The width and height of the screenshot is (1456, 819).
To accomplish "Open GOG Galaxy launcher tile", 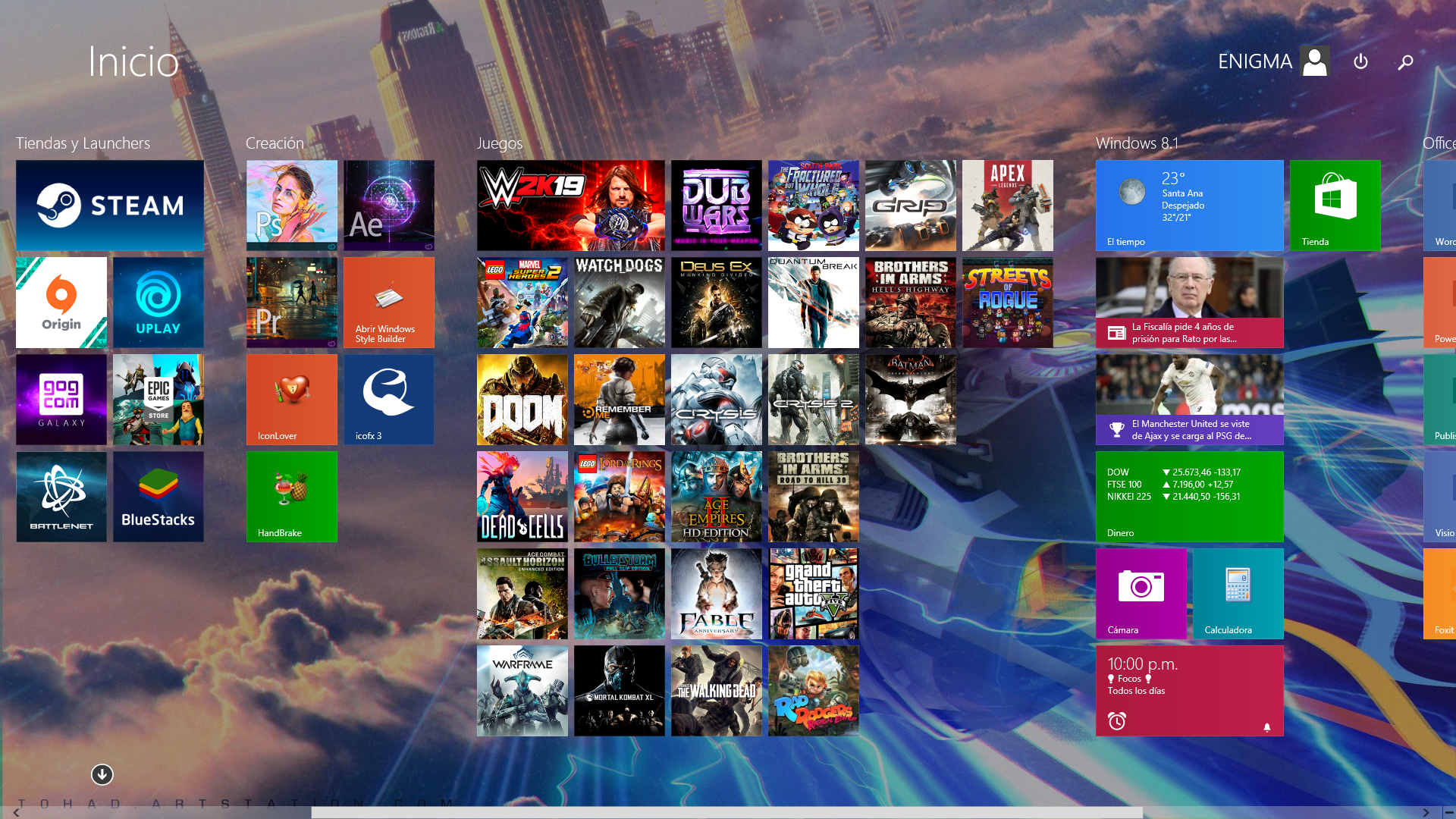I will click(61, 400).
